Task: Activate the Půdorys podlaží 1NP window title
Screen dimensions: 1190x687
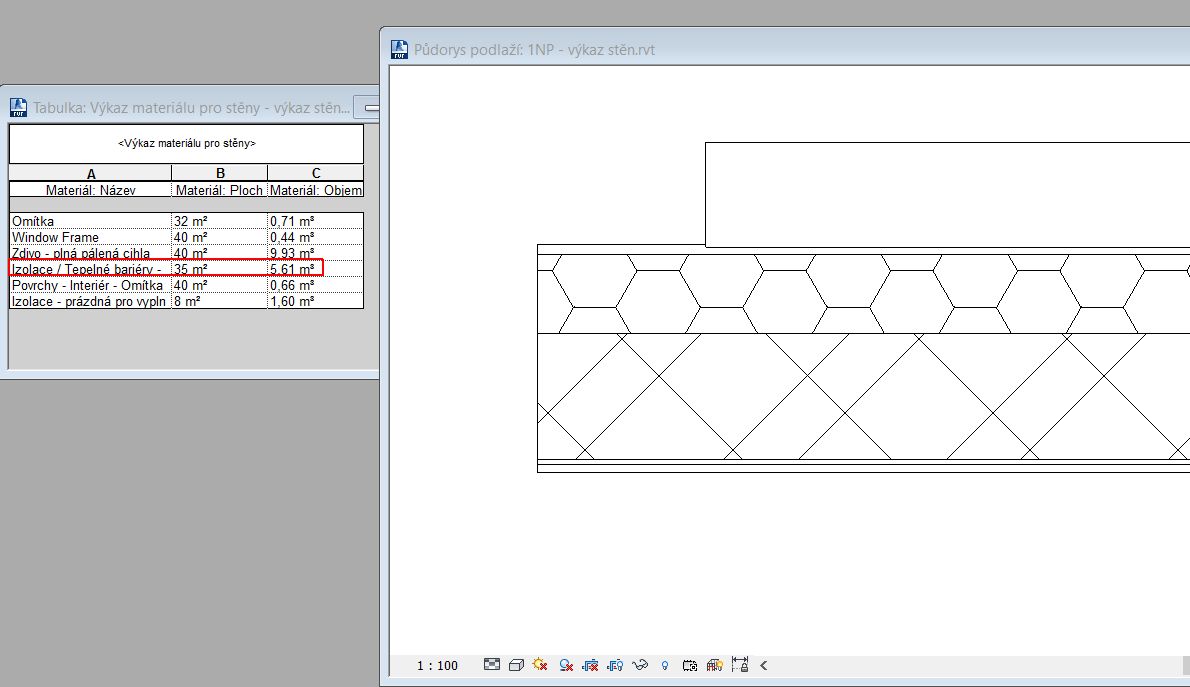Action: click(534, 50)
